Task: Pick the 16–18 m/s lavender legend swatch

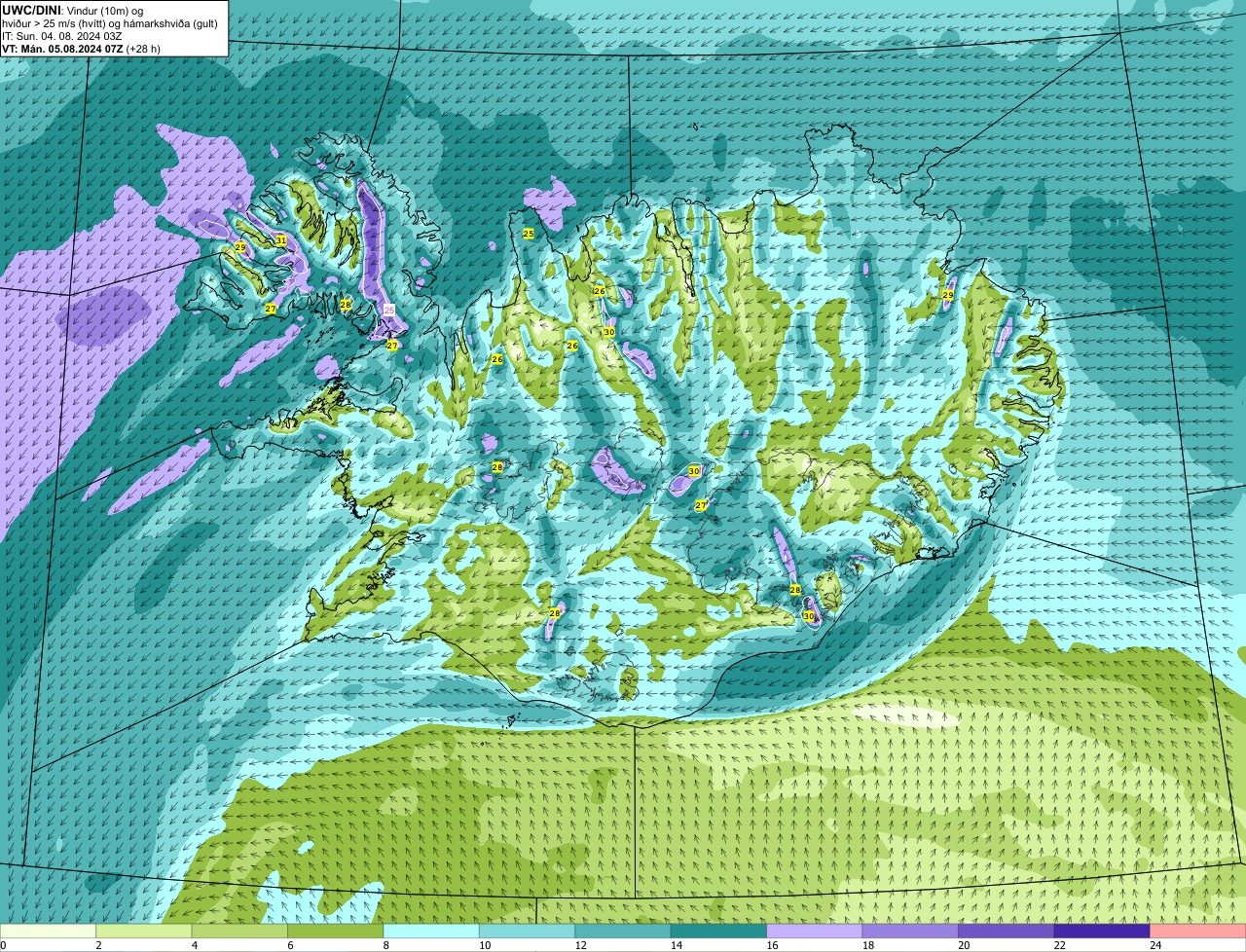Action: [x=816, y=932]
